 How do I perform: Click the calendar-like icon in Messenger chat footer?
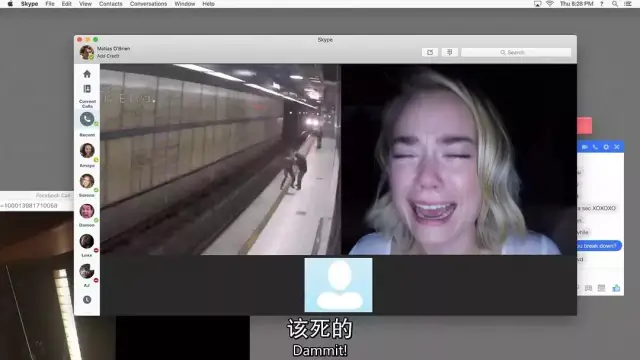pos(601,288)
